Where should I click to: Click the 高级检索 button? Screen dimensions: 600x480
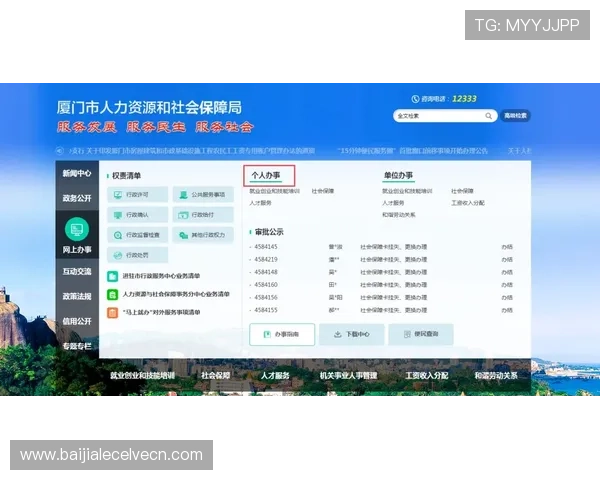point(515,116)
